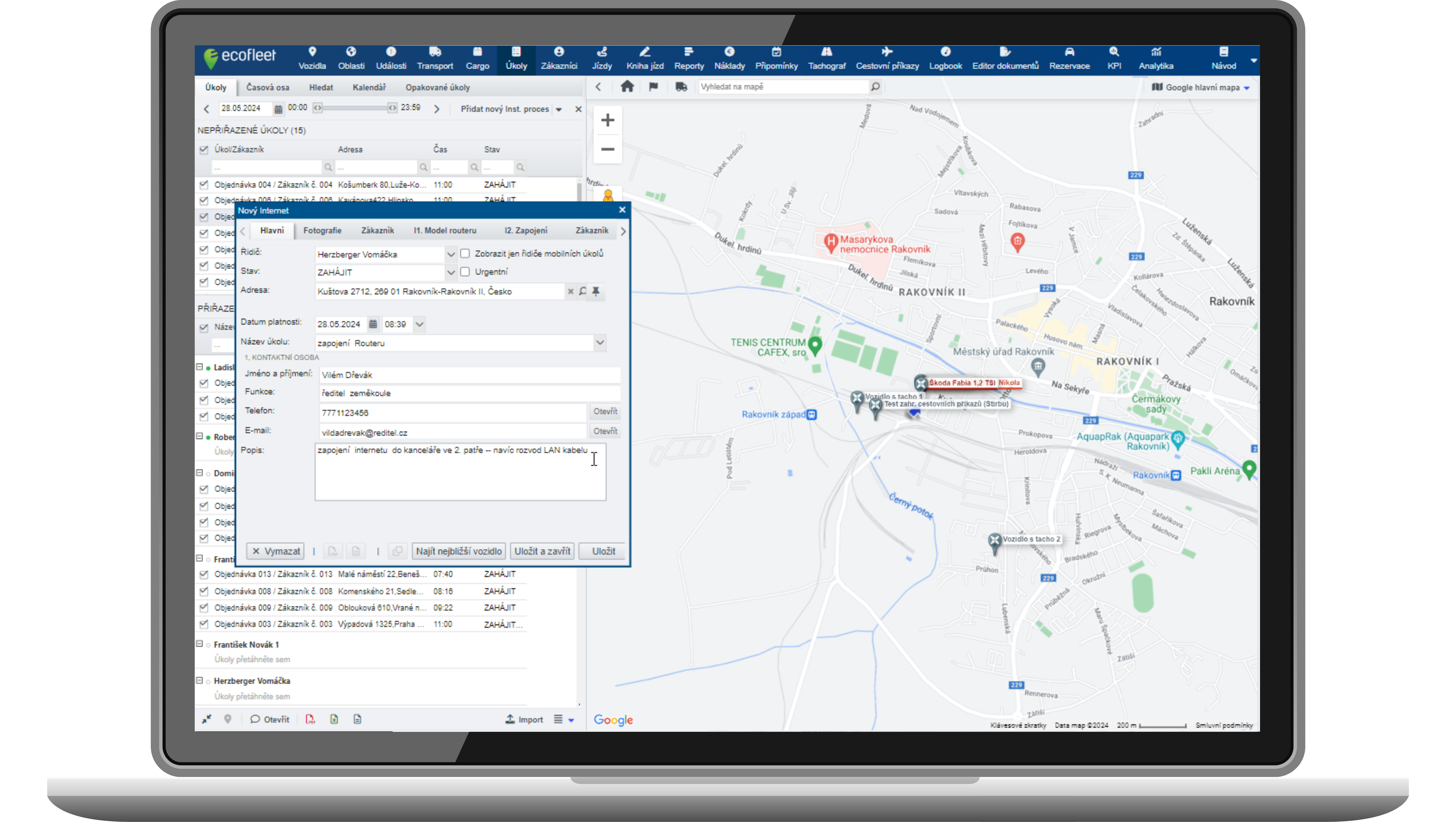Viewport: 1456px width, 822px height.
Task: Click the time range slider track
Action: point(355,107)
